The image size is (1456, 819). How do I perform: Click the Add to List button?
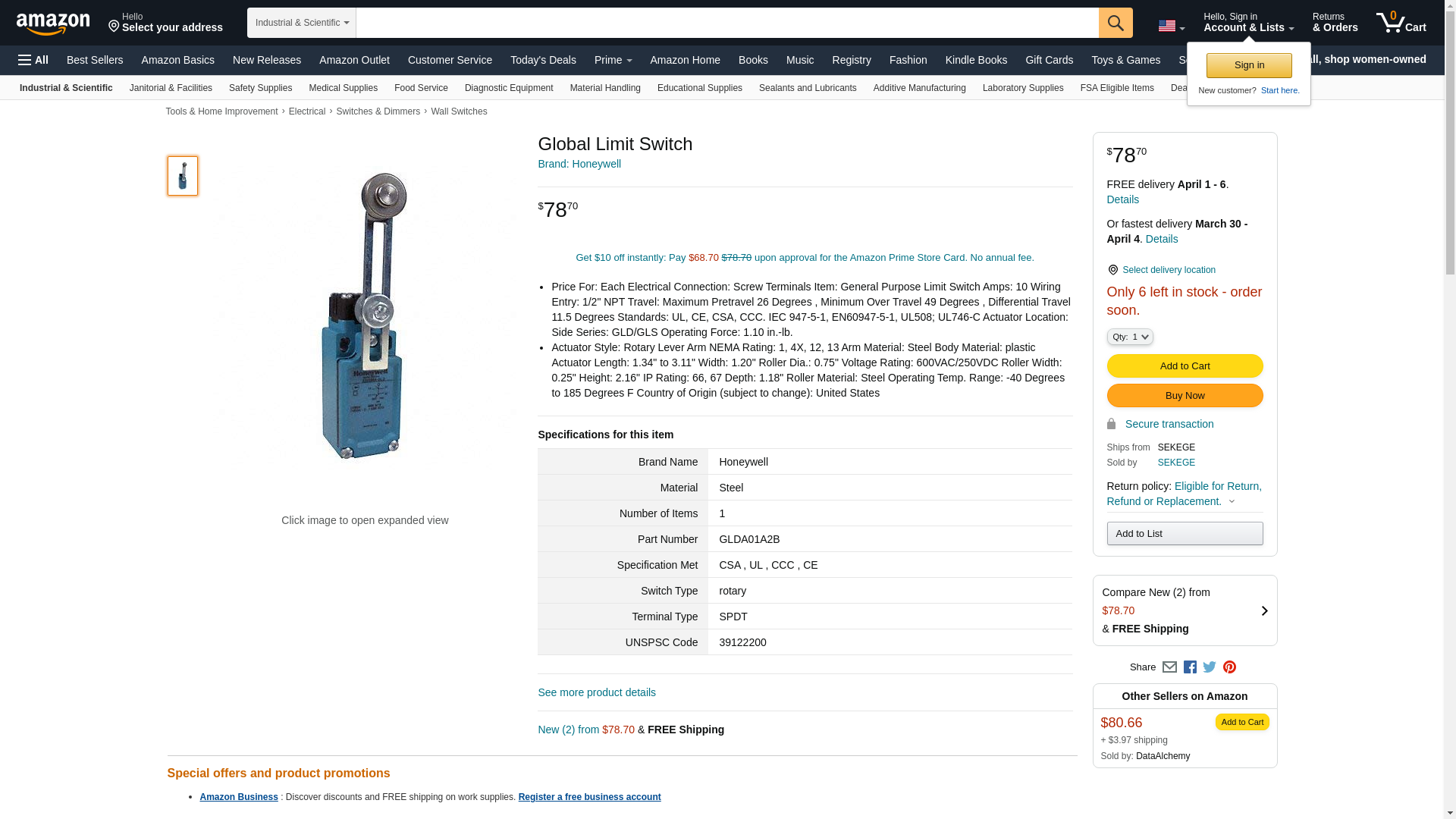coord(1185,534)
